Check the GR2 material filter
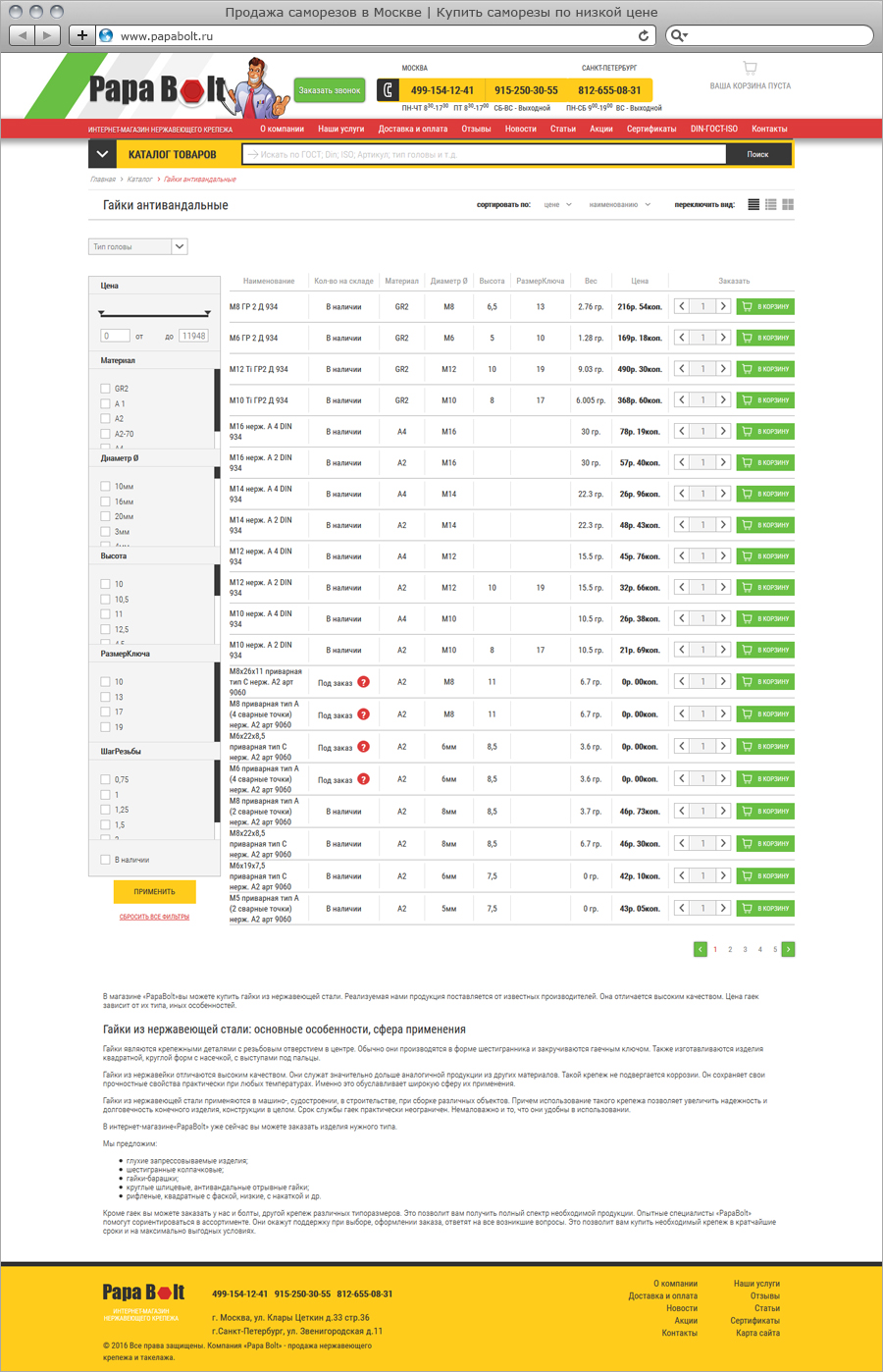Viewport: 883px width, 1372px height. tap(105, 389)
